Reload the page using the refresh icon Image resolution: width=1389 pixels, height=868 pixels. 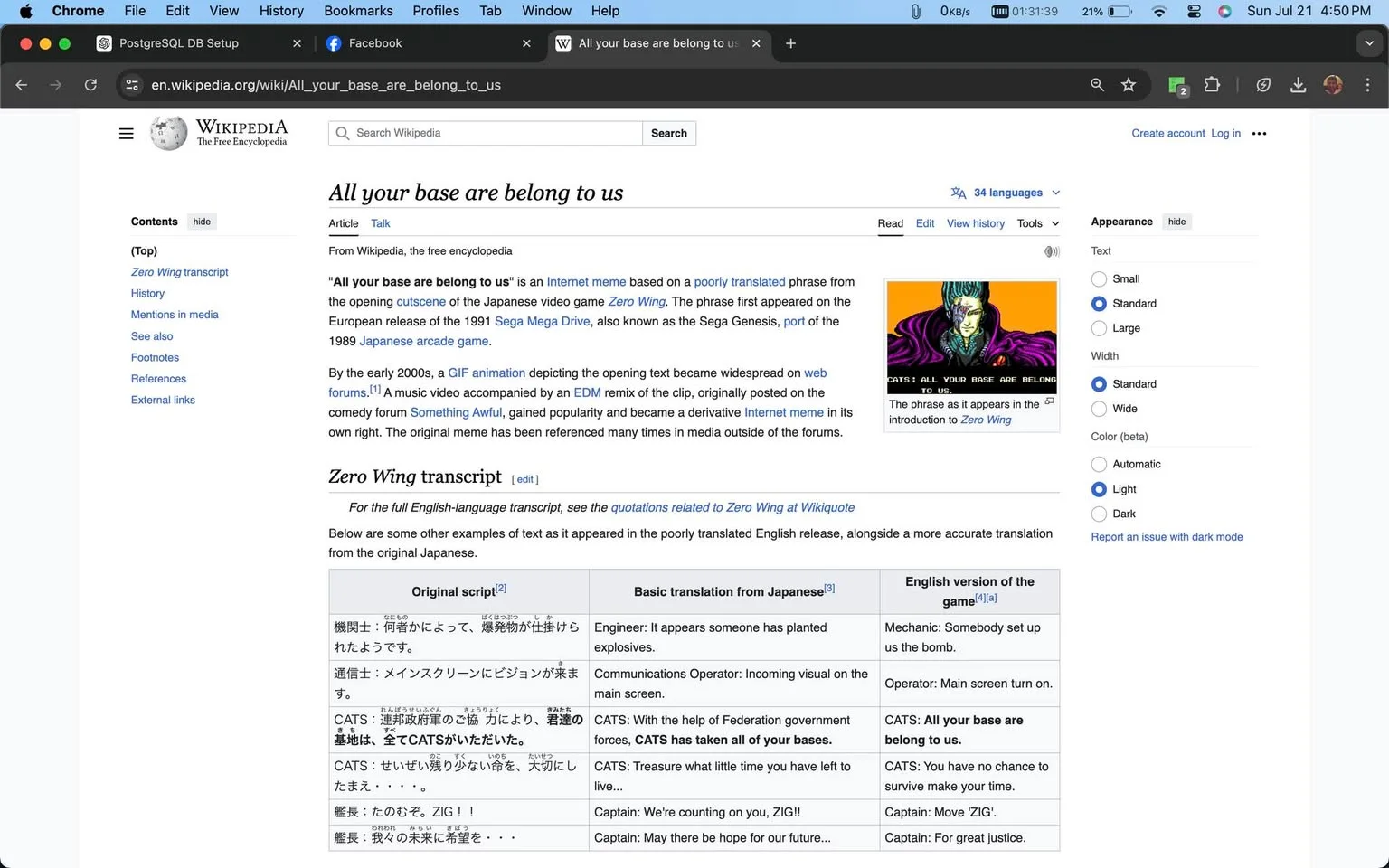click(90, 85)
